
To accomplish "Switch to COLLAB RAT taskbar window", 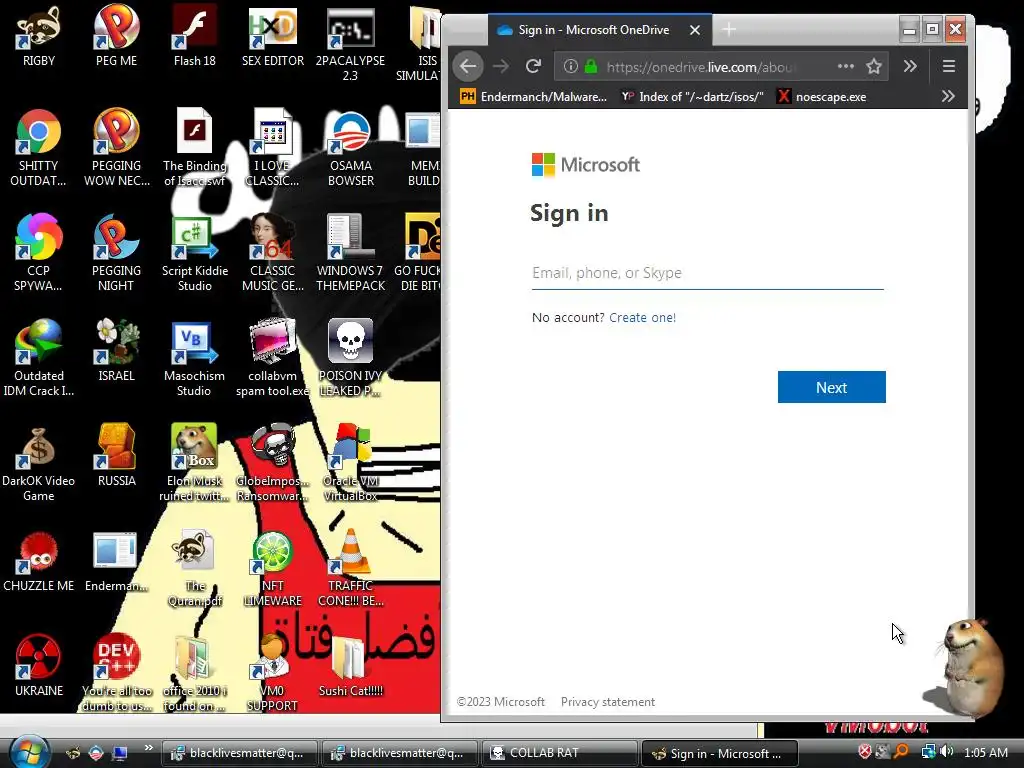I will (558, 753).
